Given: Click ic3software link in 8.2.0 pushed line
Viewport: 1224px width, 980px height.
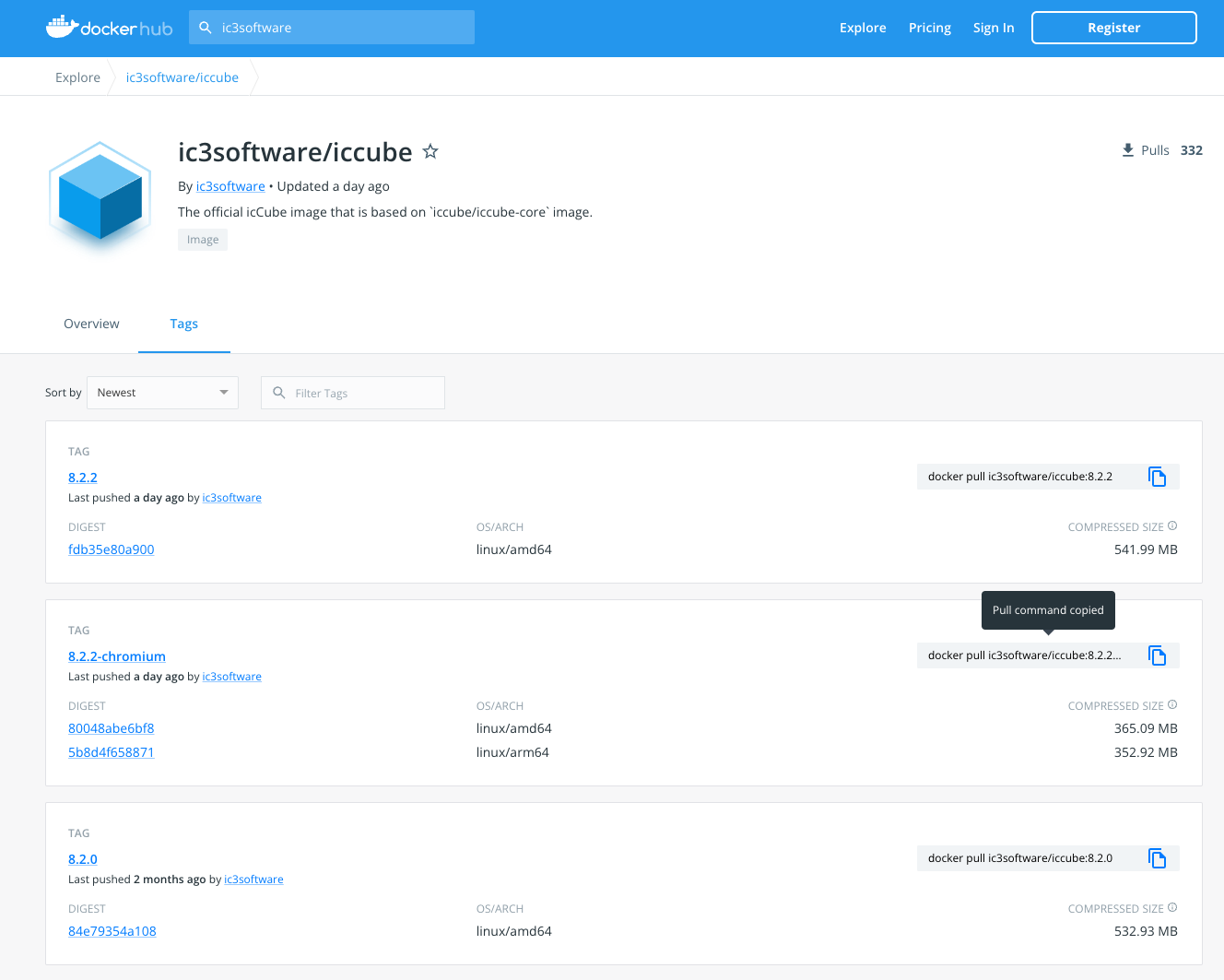Looking at the screenshot, I should [253, 880].
